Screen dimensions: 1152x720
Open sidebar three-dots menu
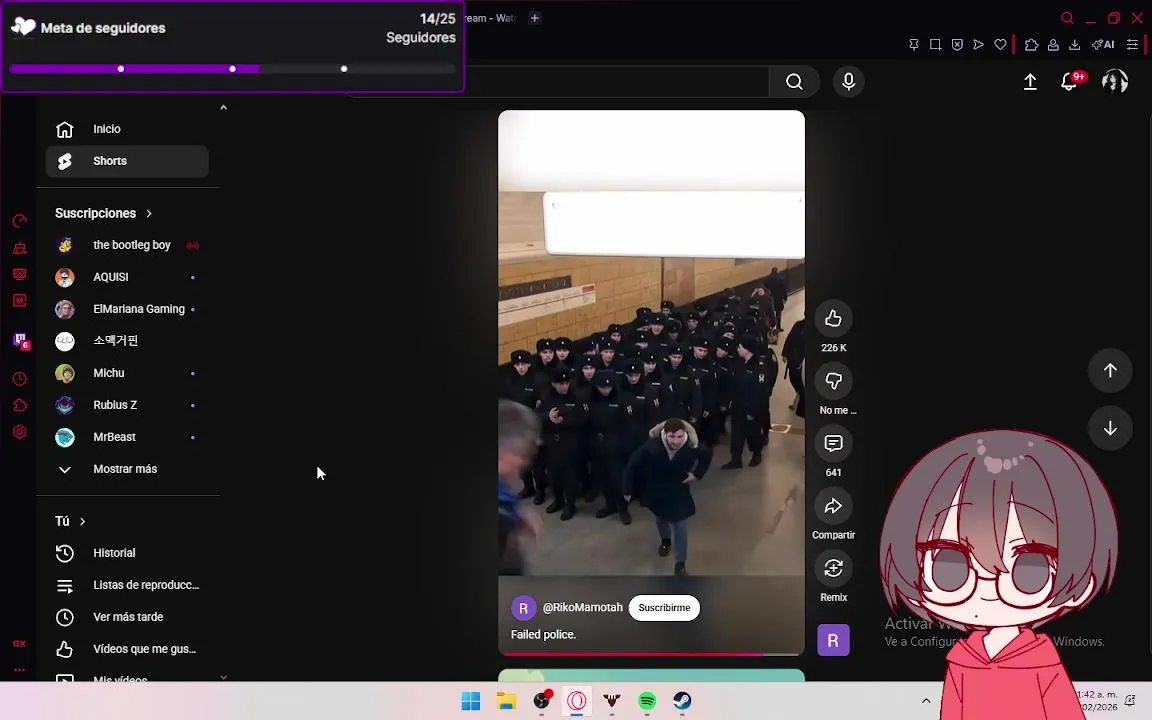coord(20,669)
